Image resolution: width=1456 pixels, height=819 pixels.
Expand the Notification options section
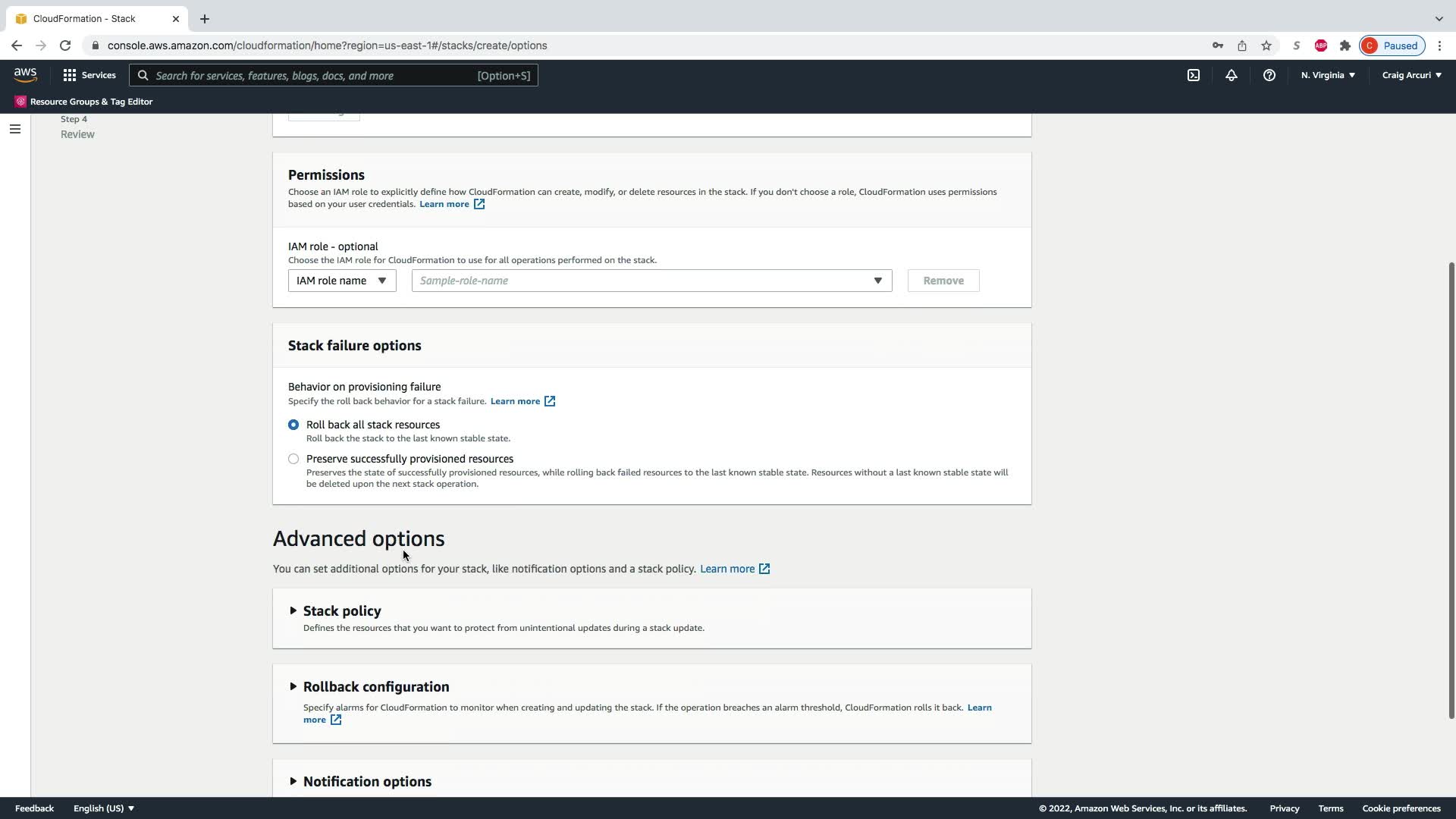tap(366, 782)
